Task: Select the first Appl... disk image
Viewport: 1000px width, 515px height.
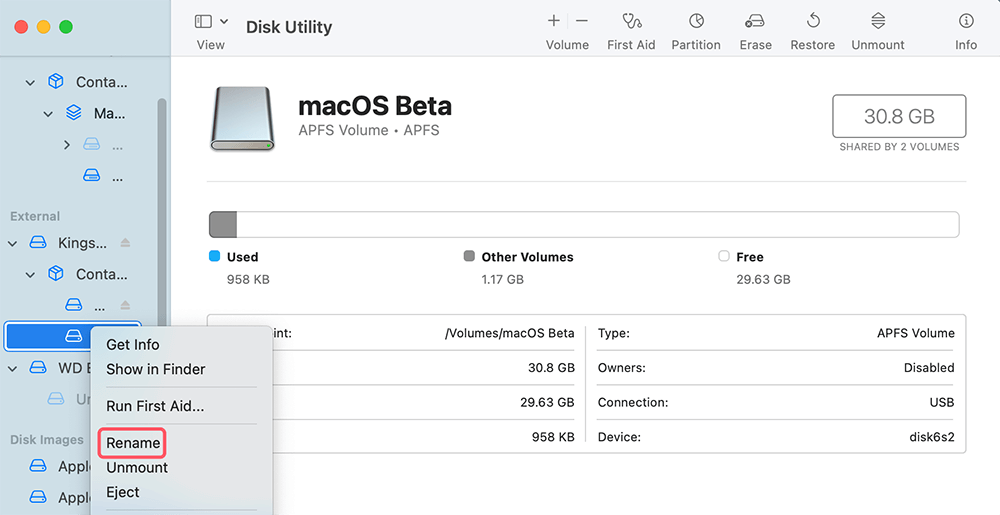Action: coord(38,466)
